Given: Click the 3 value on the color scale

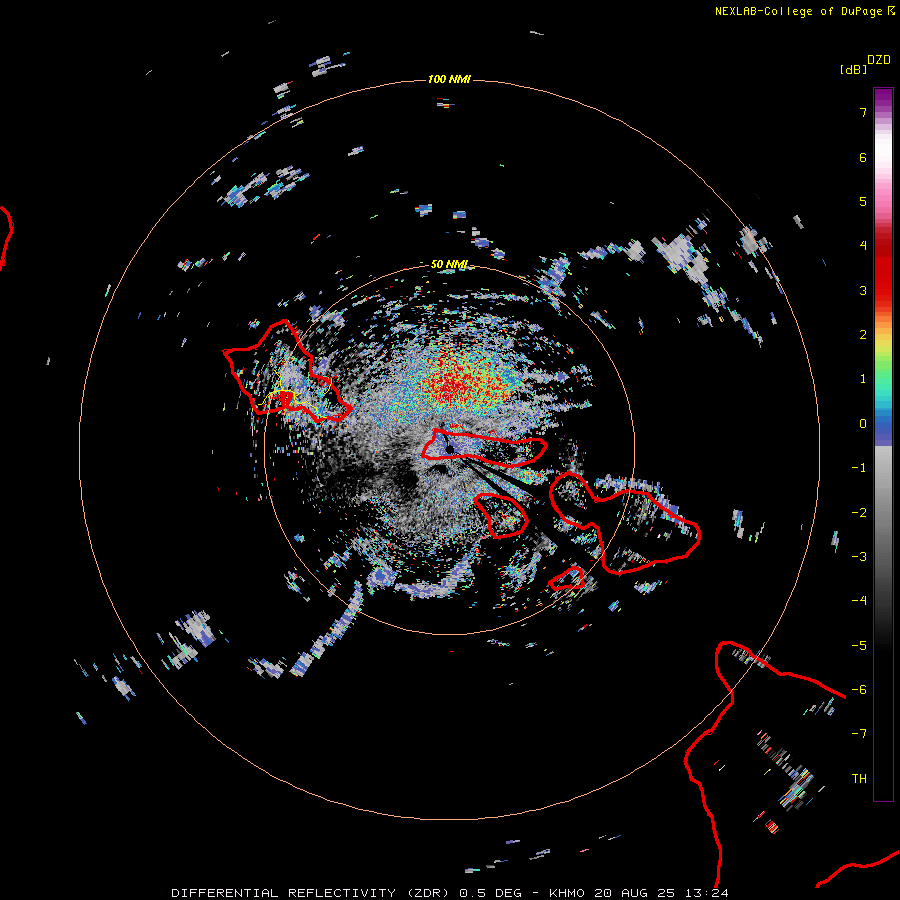Looking at the screenshot, I should [x=863, y=290].
